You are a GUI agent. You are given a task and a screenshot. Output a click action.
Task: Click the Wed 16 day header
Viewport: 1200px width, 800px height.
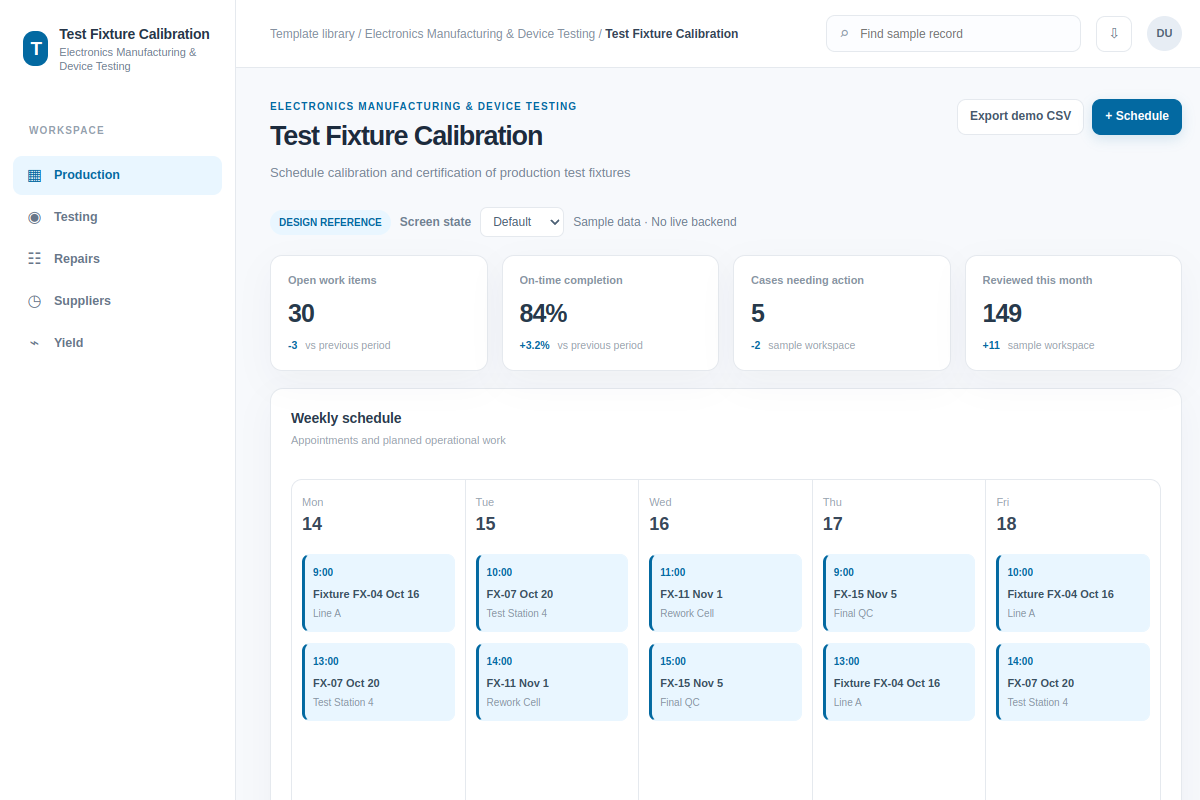coord(660,515)
